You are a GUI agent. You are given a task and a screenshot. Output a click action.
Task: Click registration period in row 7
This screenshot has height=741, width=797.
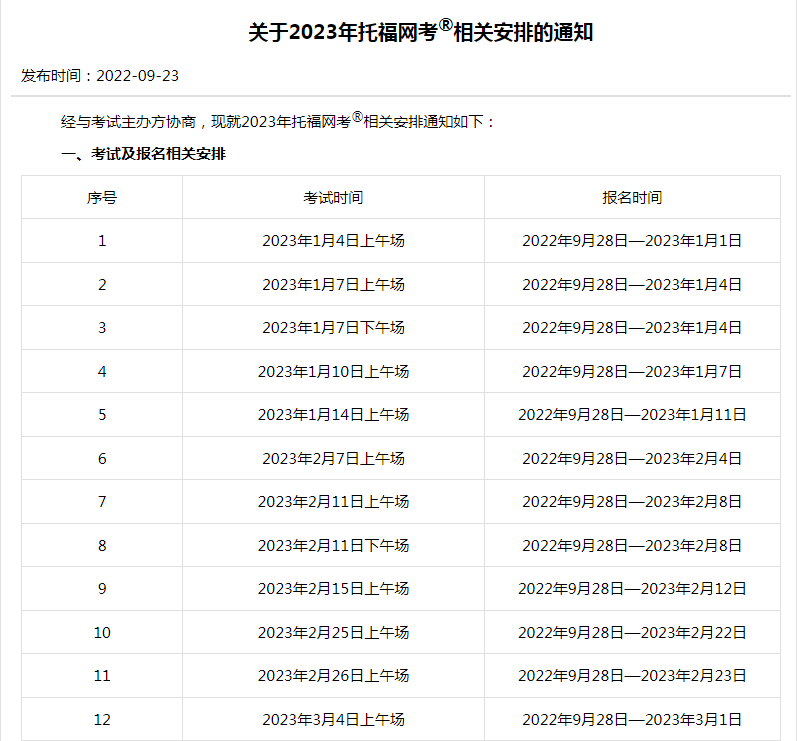tap(632, 502)
